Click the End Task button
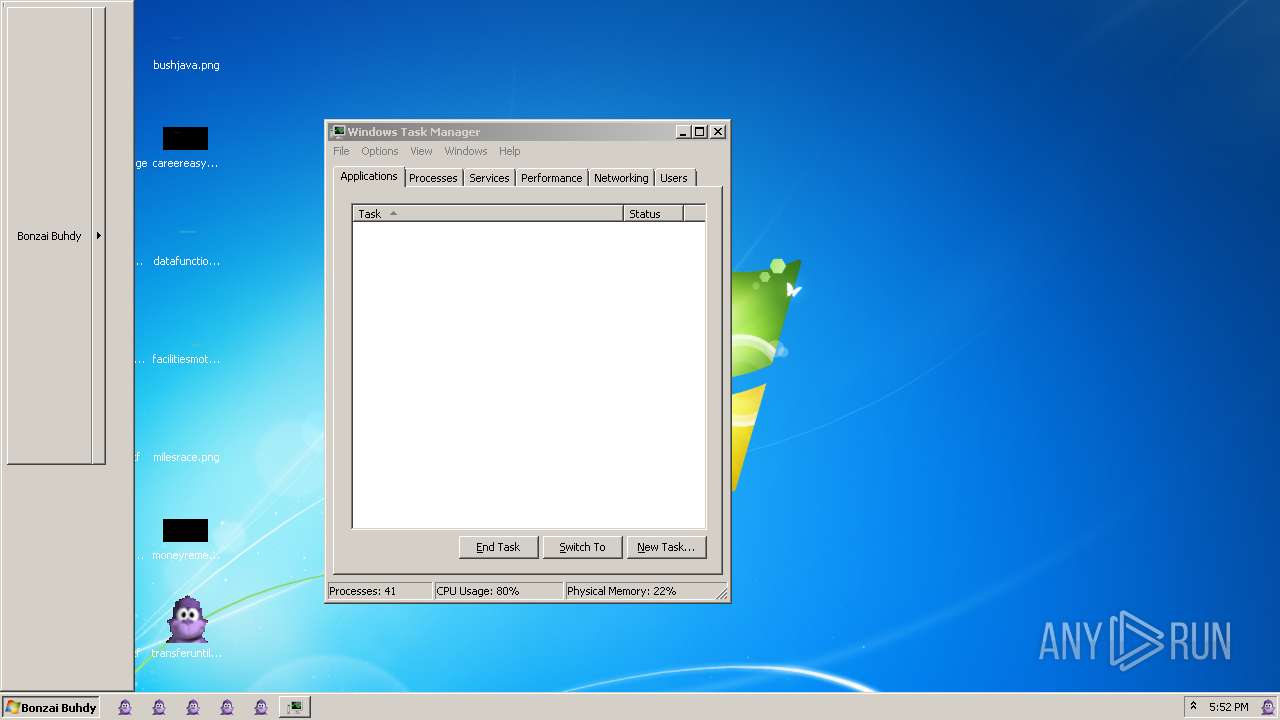This screenshot has width=1280, height=720. tap(498, 547)
